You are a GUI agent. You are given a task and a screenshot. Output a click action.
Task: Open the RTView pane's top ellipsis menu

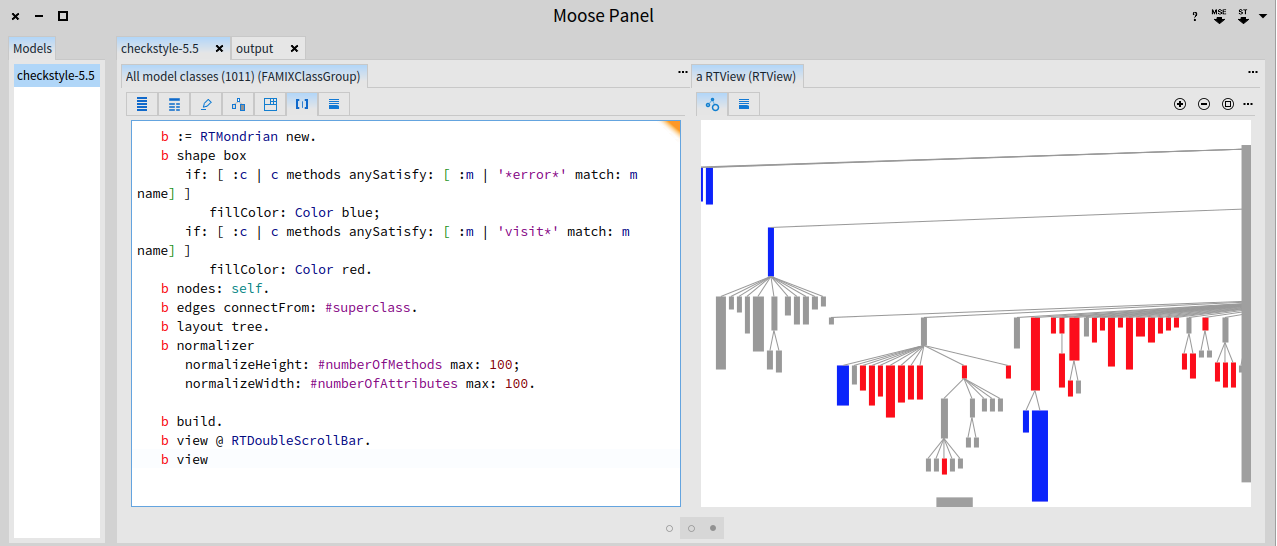1253,73
